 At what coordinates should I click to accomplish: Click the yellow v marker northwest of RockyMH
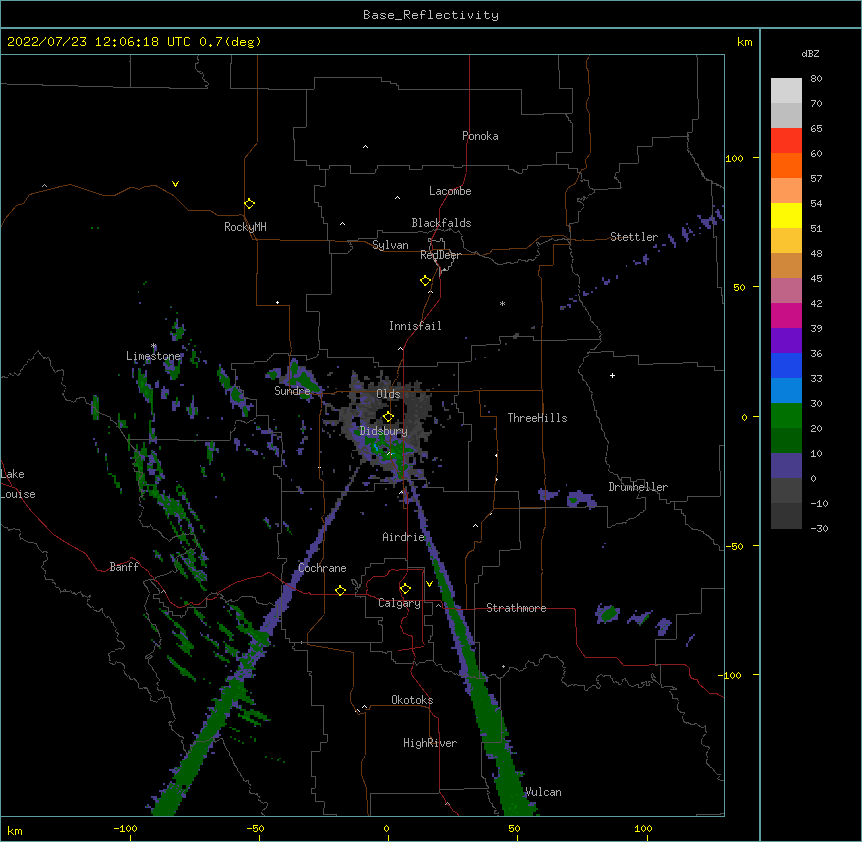(175, 184)
